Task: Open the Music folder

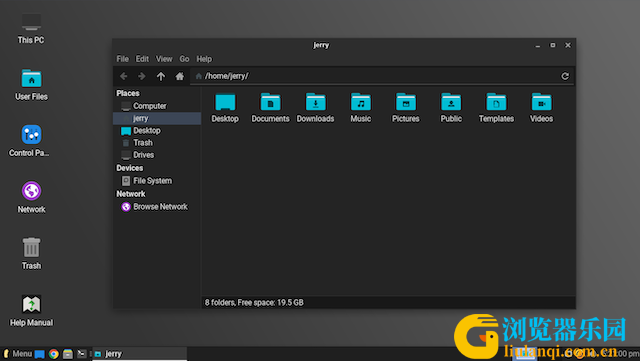Action: click(361, 108)
